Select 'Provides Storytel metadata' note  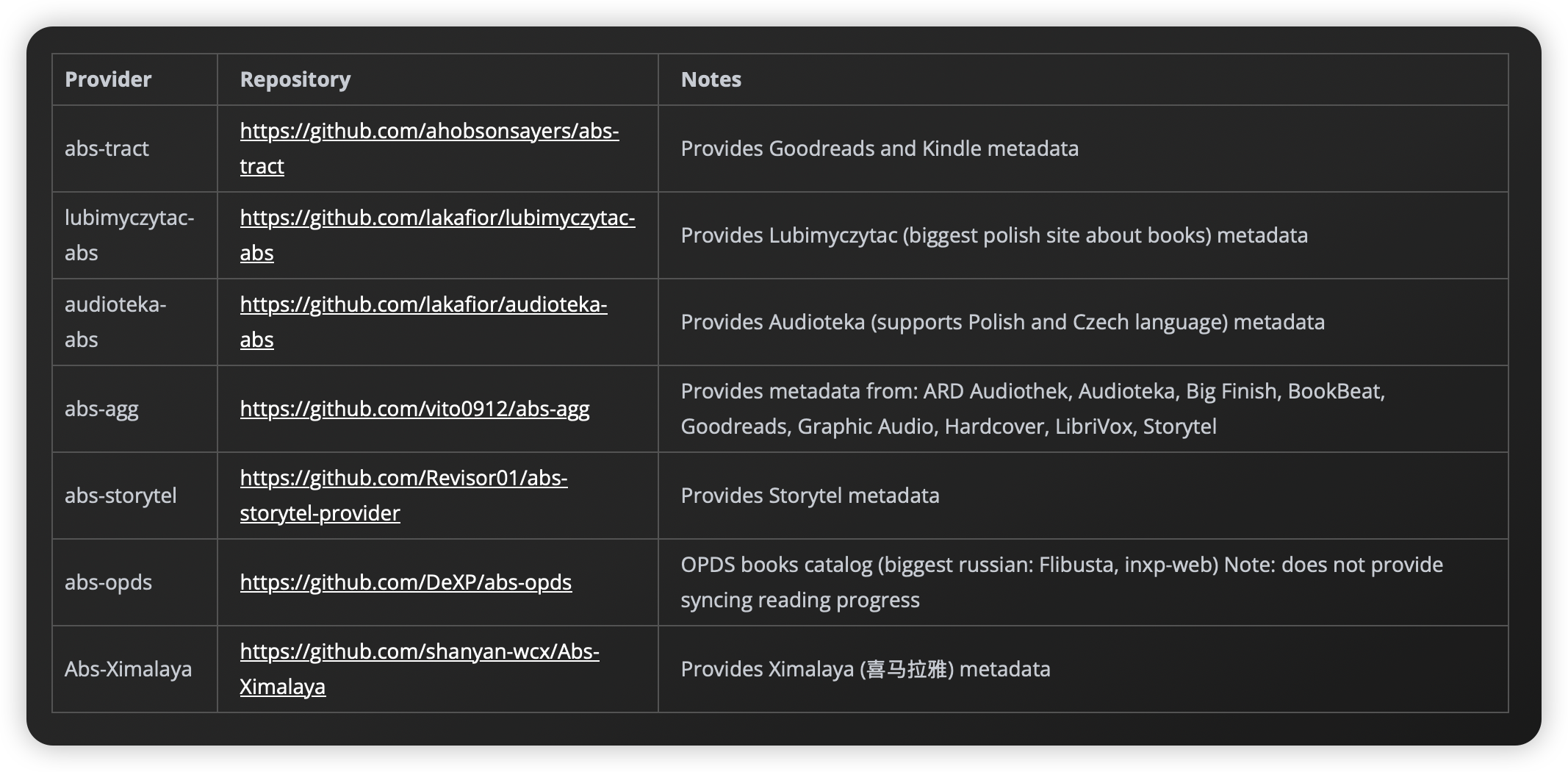(x=810, y=496)
